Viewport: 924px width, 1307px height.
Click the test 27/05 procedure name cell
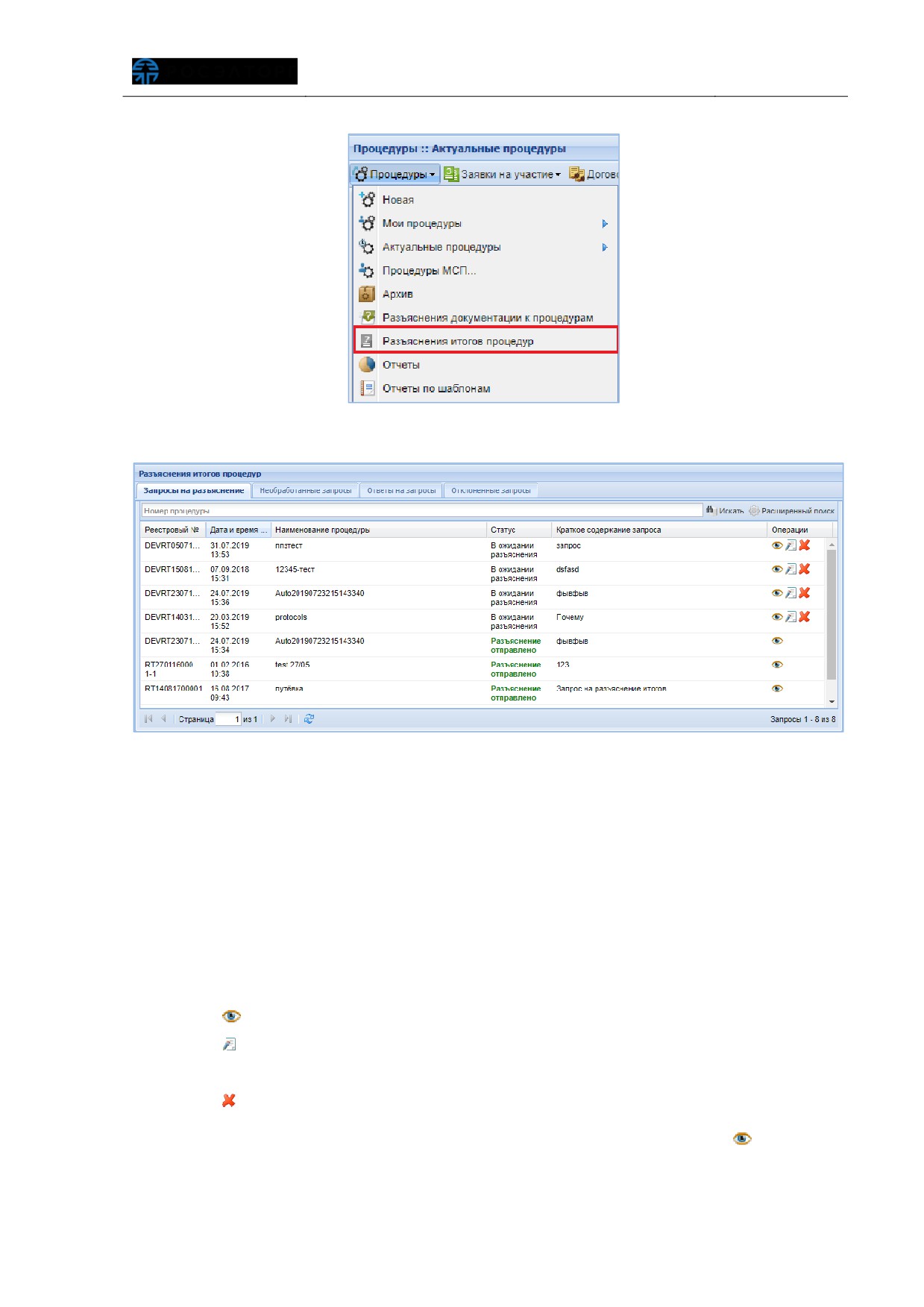point(379,669)
